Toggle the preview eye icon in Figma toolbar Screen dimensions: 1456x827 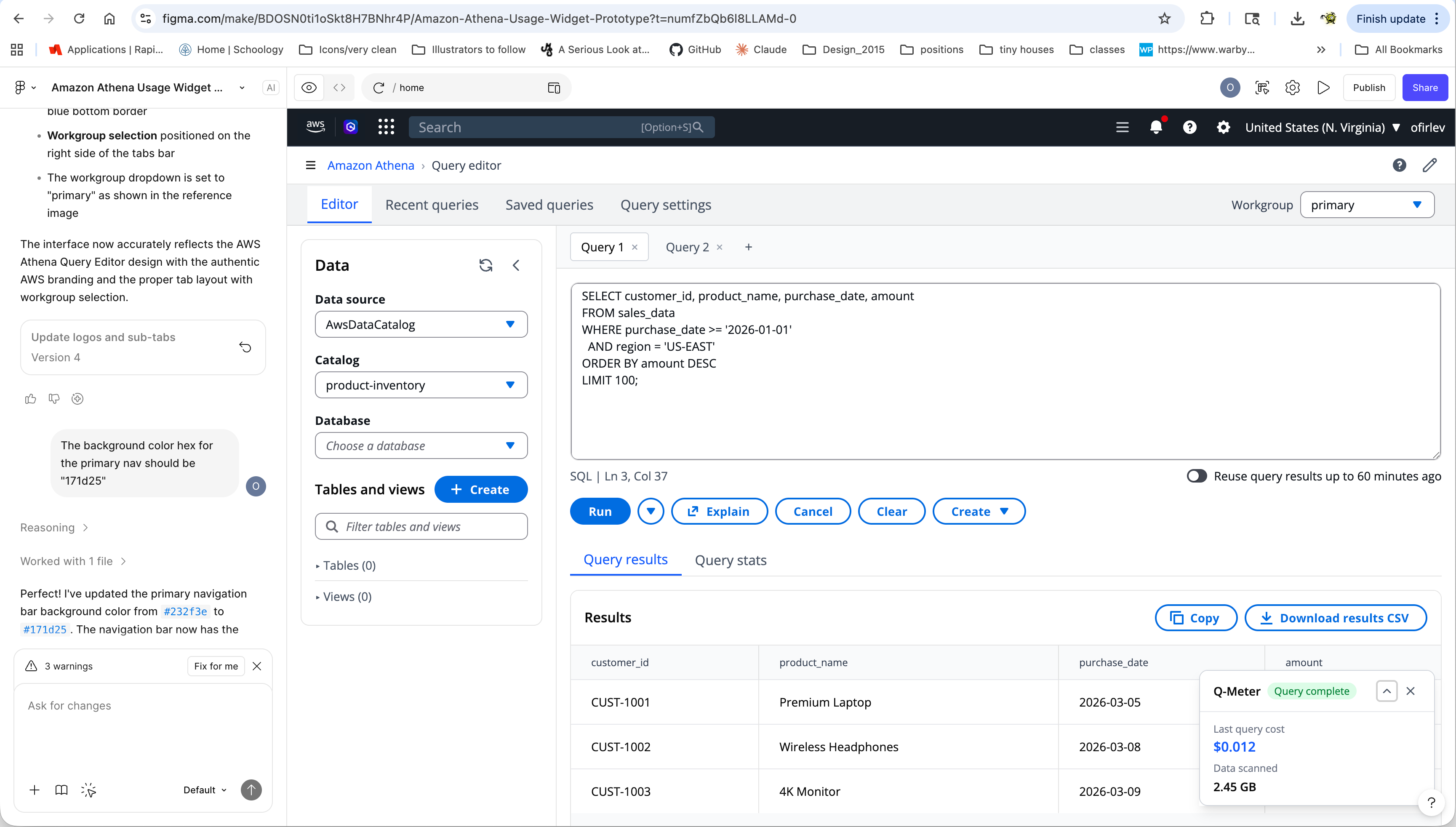[x=308, y=88]
